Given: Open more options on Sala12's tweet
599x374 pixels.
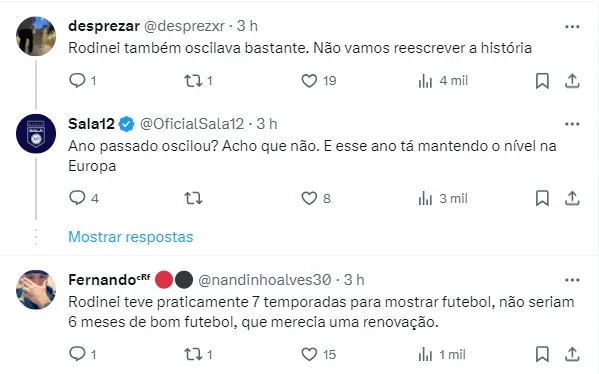Looking at the screenshot, I should tap(572, 124).
